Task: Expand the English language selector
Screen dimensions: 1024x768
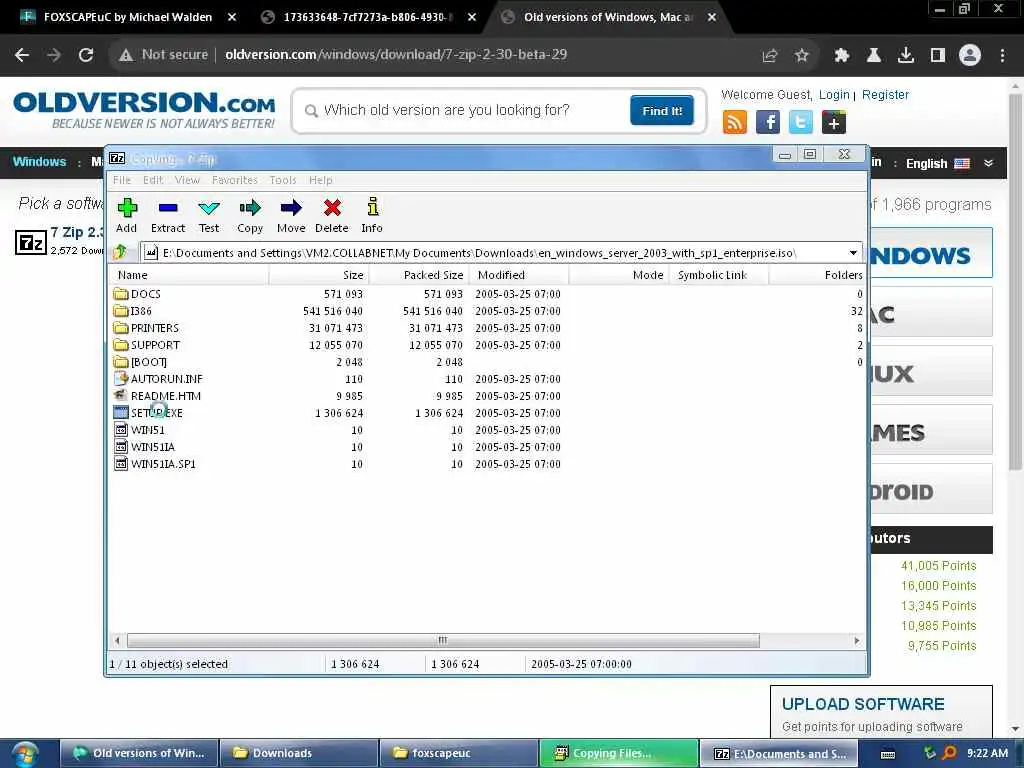Action: point(988,163)
